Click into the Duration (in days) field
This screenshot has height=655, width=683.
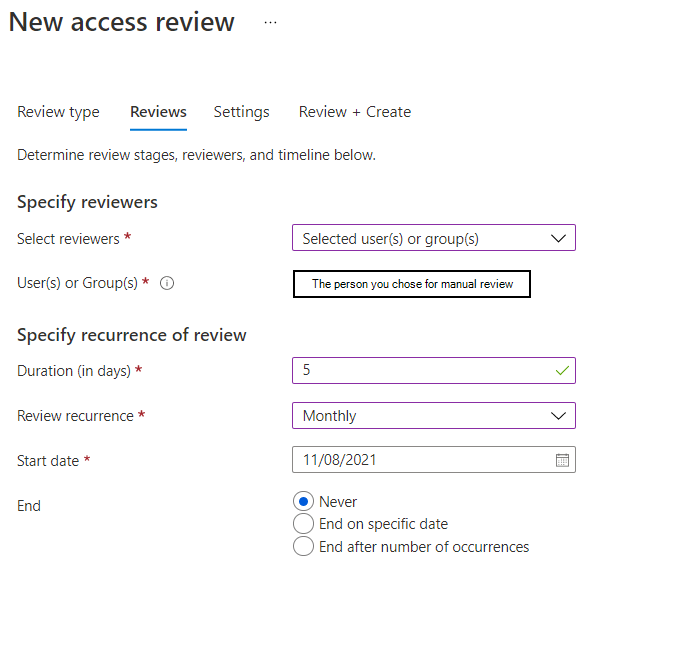pyautogui.click(x=420, y=370)
